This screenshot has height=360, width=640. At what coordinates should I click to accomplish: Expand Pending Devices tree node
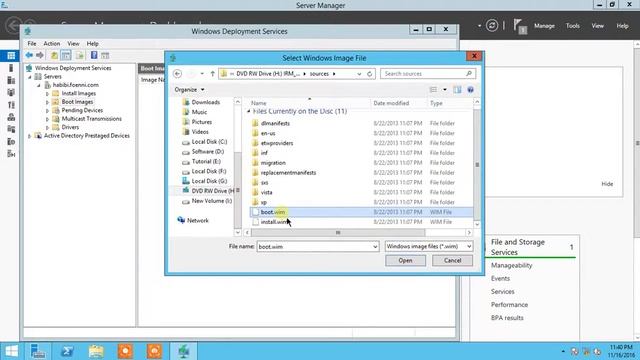pyautogui.click(x=47, y=110)
